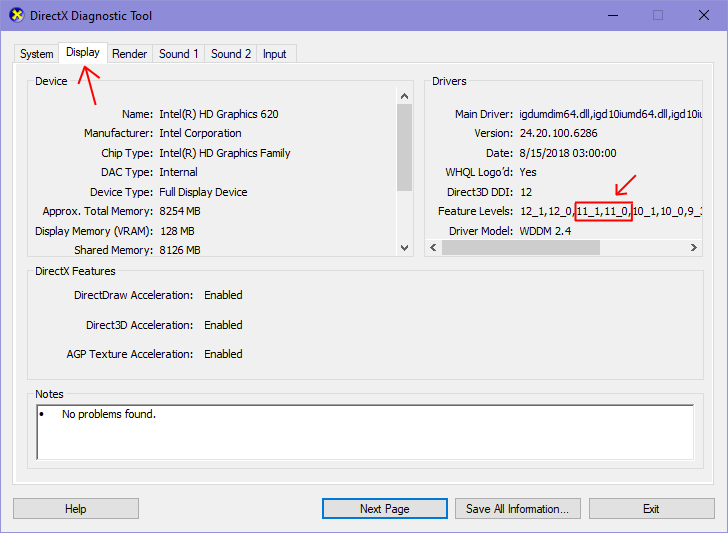728x533 pixels.
Task: Click the WHQL Logo'd 'Yes' value
Action: 528,172
